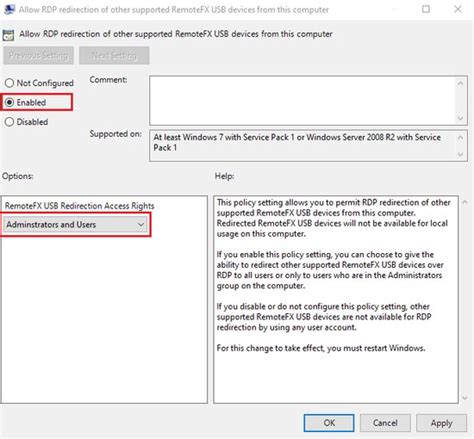This screenshot has height=439, width=474.
Task: Click the Cancel button
Action: click(385, 423)
